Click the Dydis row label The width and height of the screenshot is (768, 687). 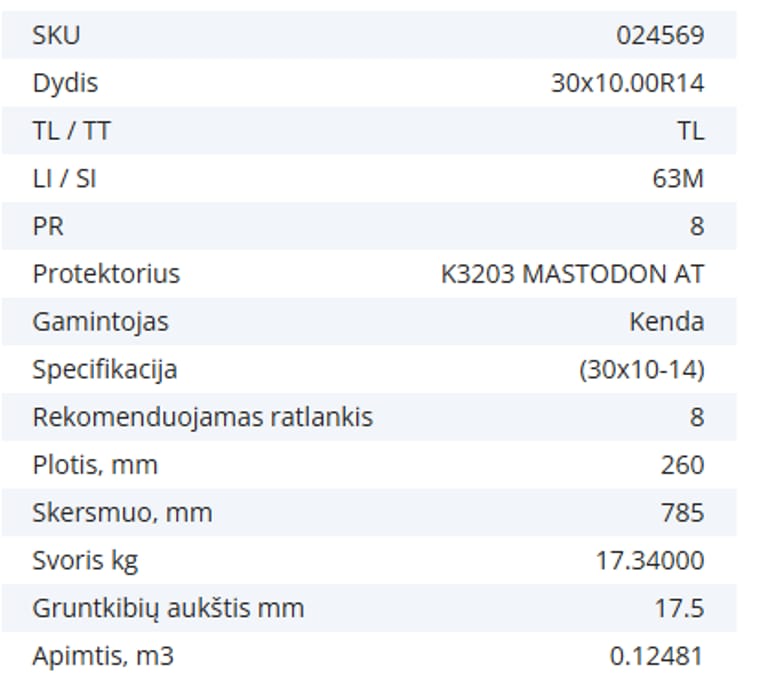click(65, 83)
